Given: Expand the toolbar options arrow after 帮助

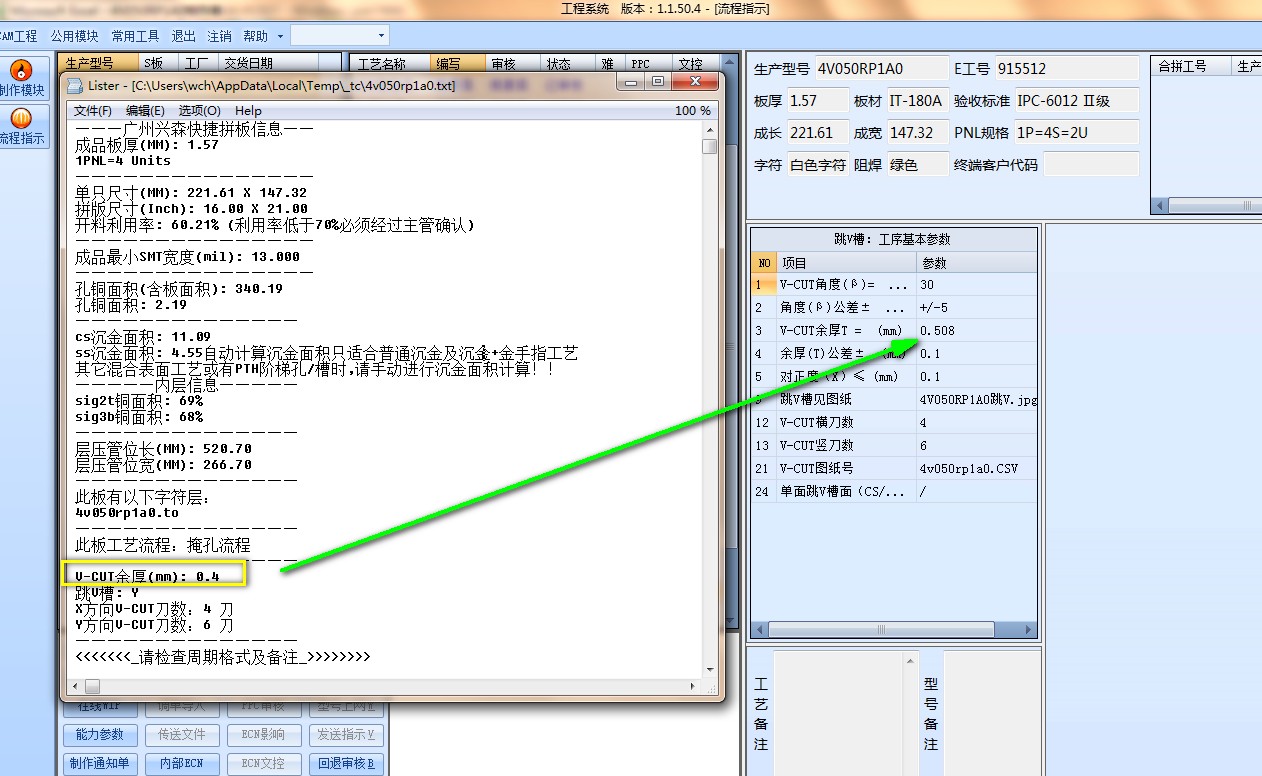Looking at the screenshot, I should [280, 36].
